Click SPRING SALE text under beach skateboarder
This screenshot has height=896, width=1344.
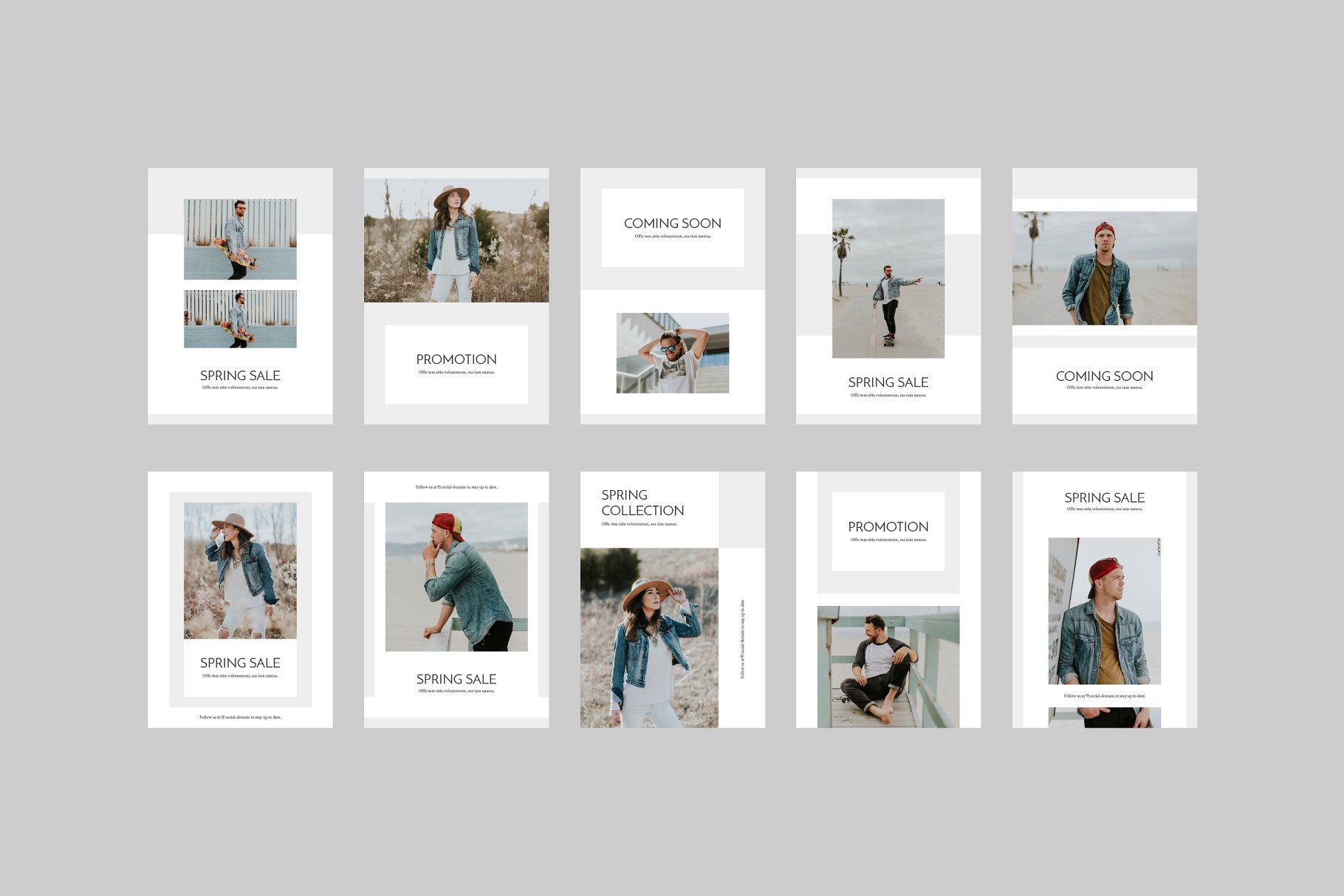coord(888,382)
